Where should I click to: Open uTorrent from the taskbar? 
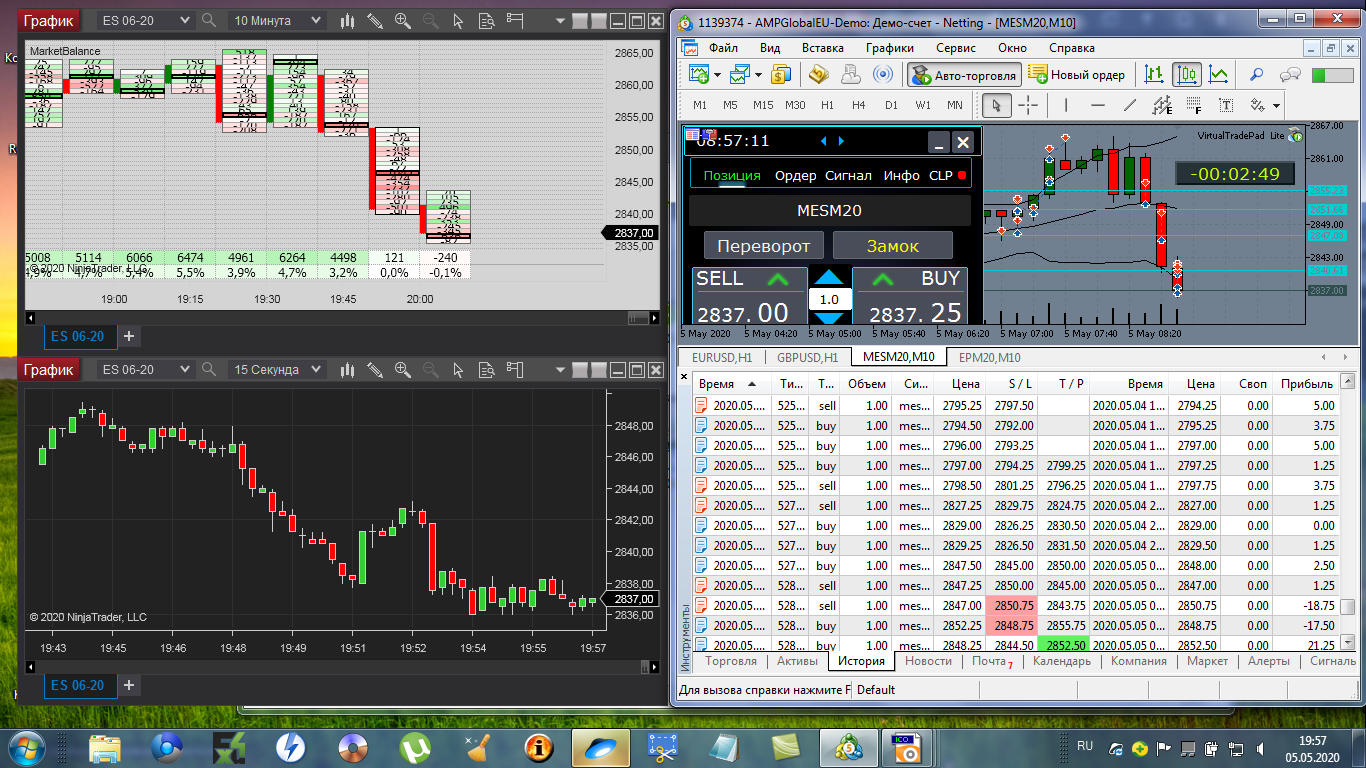click(x=415, y=747)
